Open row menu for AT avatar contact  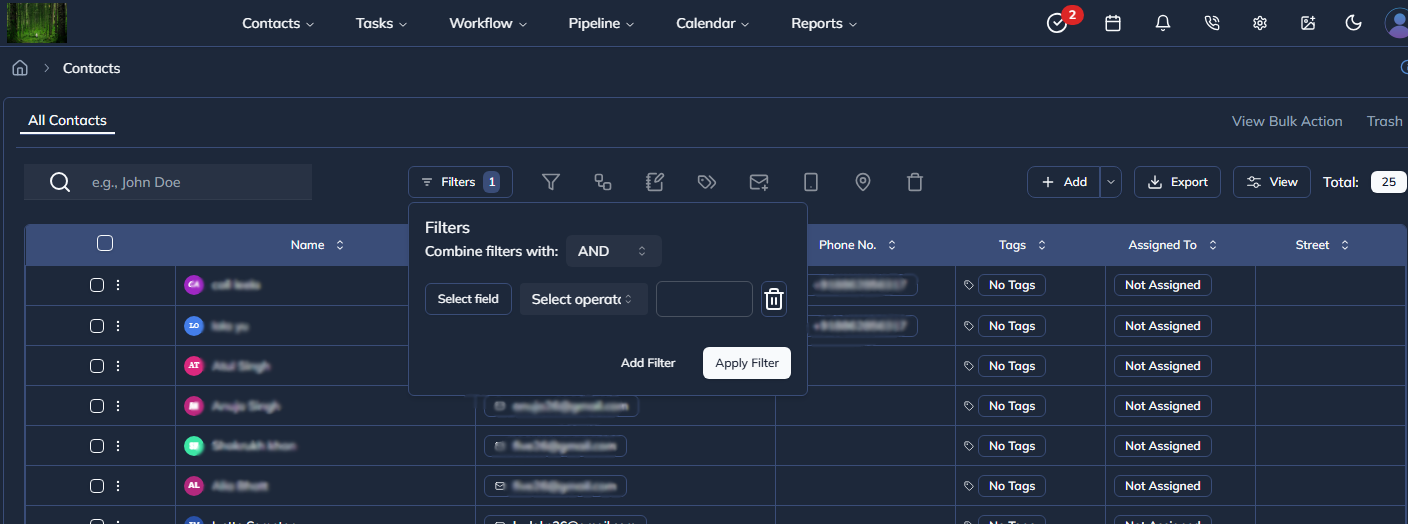point(118,366)
